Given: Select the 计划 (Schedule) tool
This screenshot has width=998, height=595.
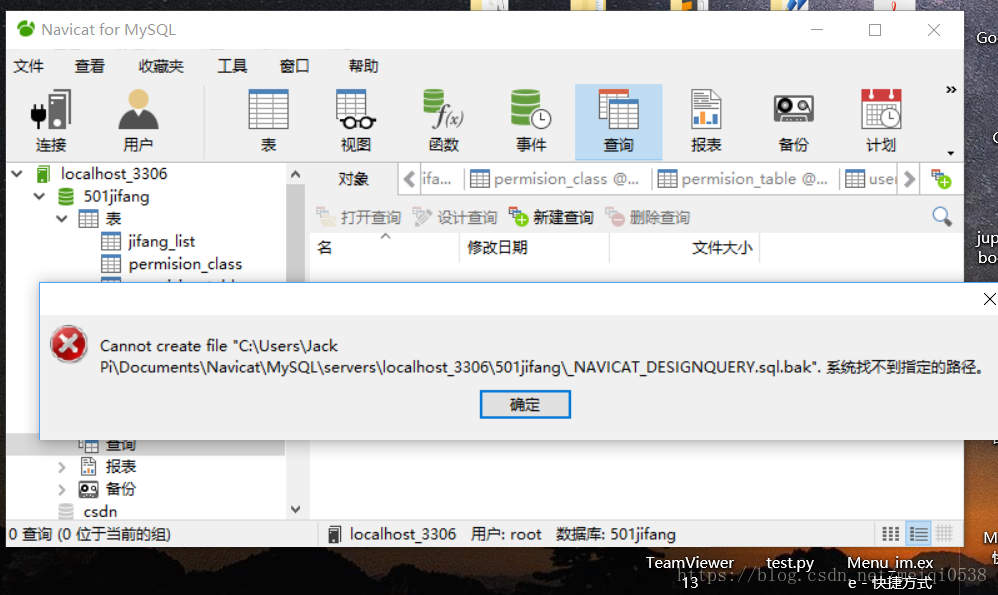Looking at the screenshot, I should 880,118.
